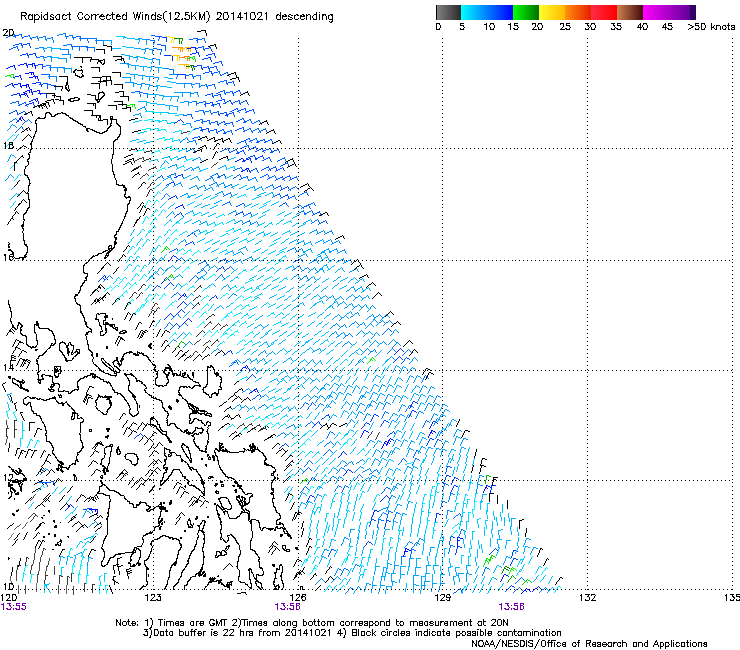Click the legend scale value '5'

click(x=462, y=27)
